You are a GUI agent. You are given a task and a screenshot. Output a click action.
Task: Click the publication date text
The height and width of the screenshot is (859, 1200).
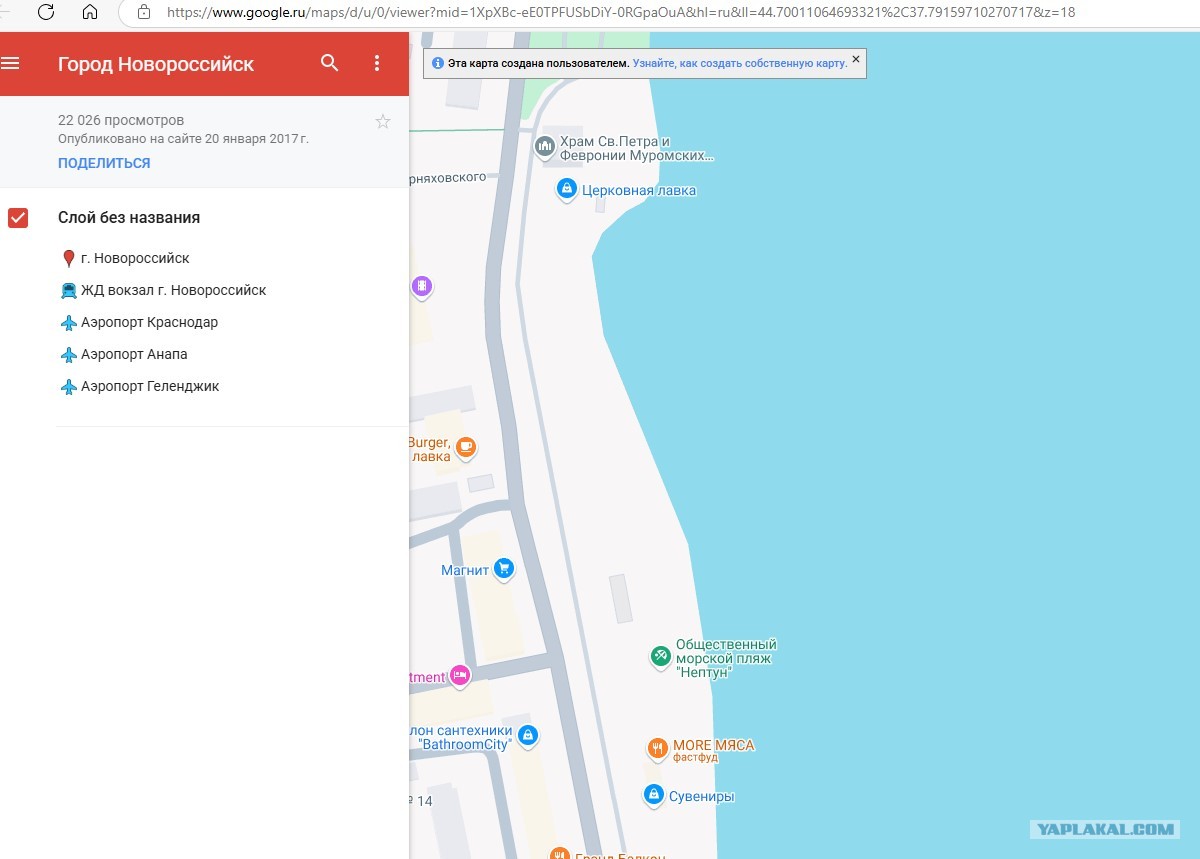click(x=183, y=139)
